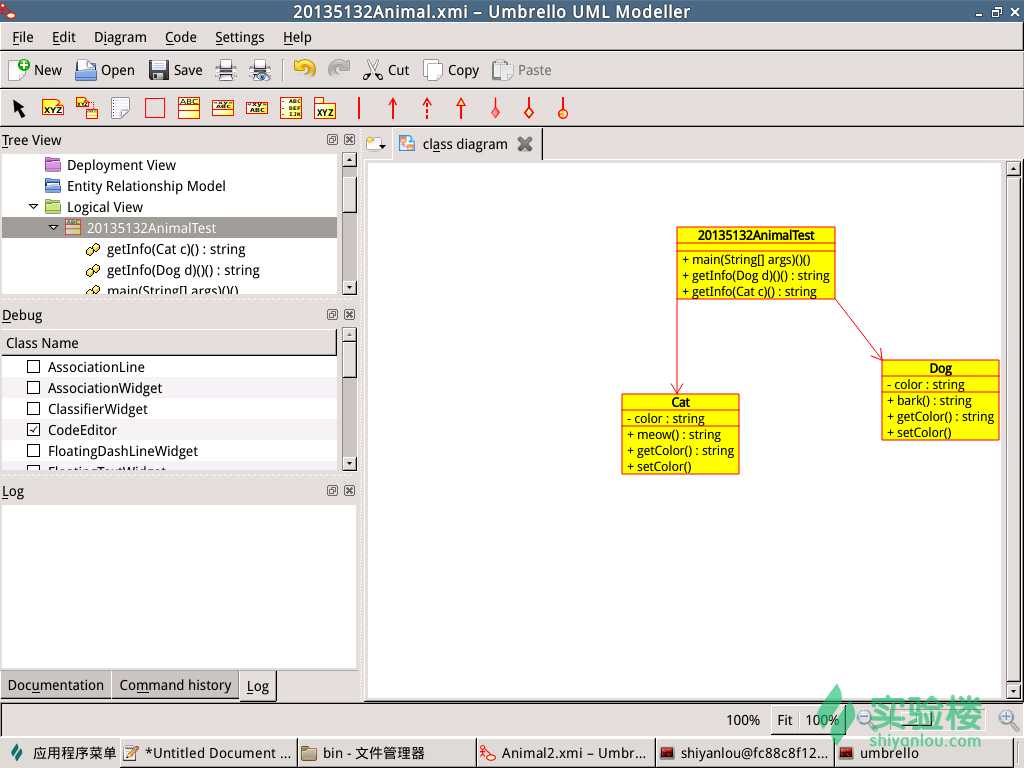1024x768 pixels.
Task: Select the Dog class box in diagram
Action: pyautogui.click(x=940, y=400)
